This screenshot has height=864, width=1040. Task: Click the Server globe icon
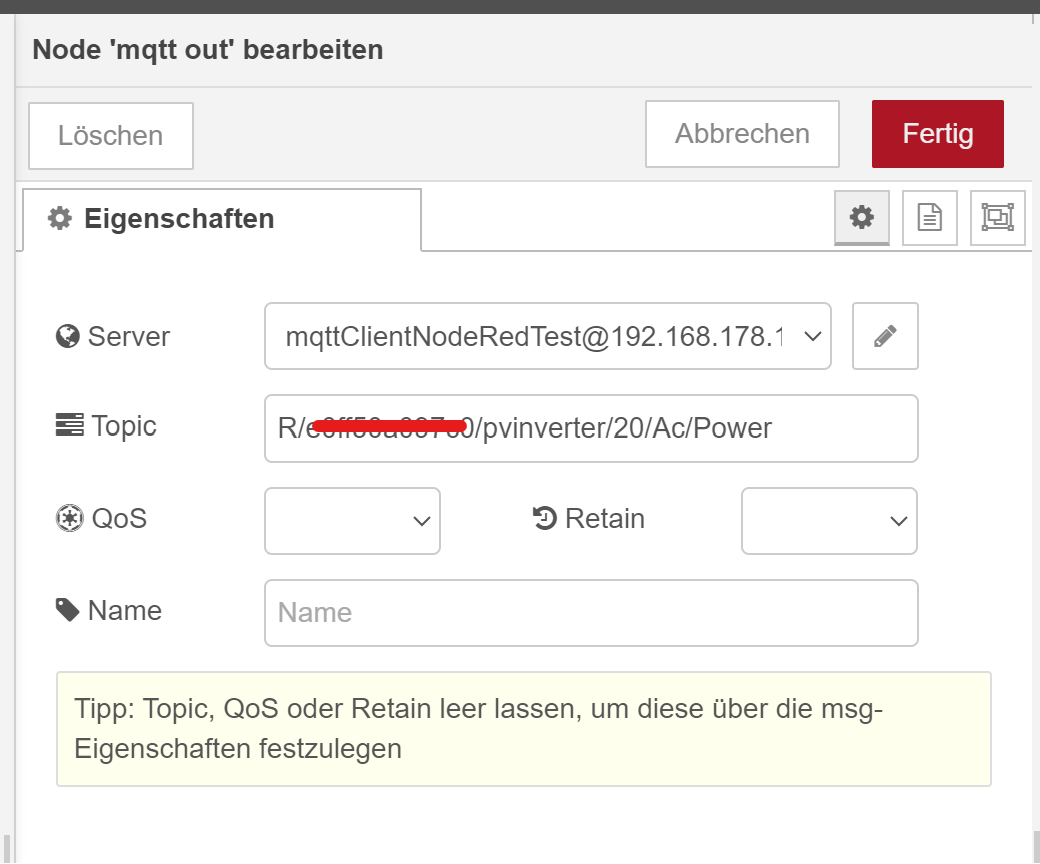click(x=68, y=336)
